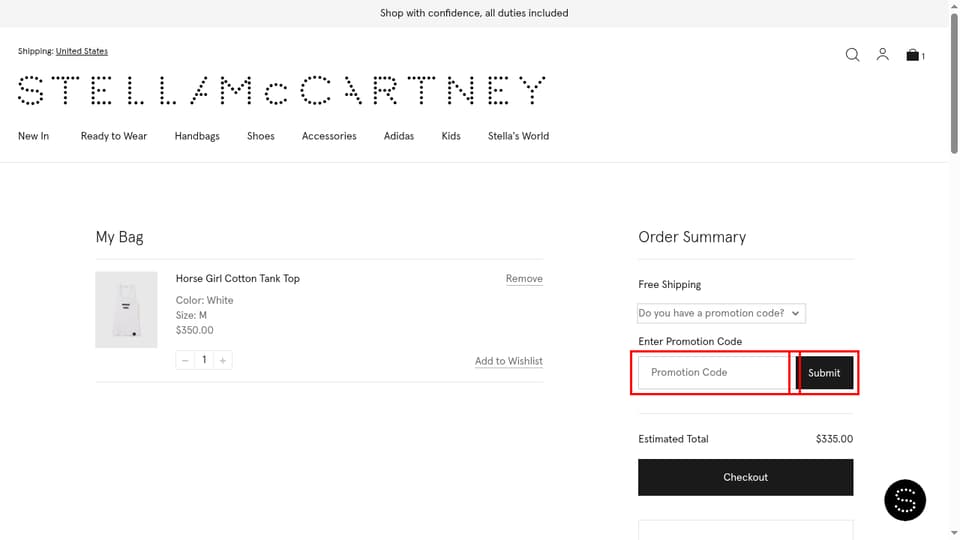The width and height of the screenshot is (960, 540).
Task: Proceed with the Checkout button
Action: click(745, 478)
